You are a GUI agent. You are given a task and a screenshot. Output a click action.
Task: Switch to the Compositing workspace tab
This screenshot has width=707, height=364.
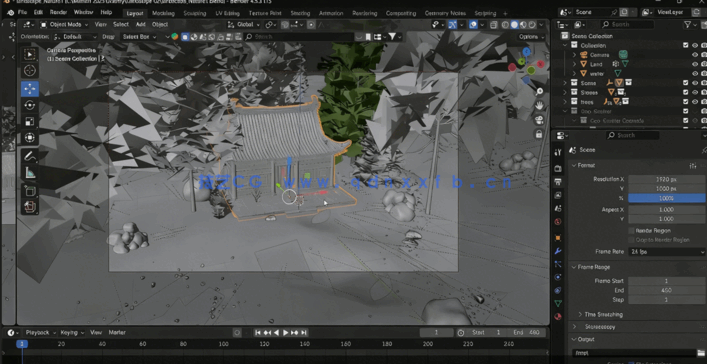point(401,13)
